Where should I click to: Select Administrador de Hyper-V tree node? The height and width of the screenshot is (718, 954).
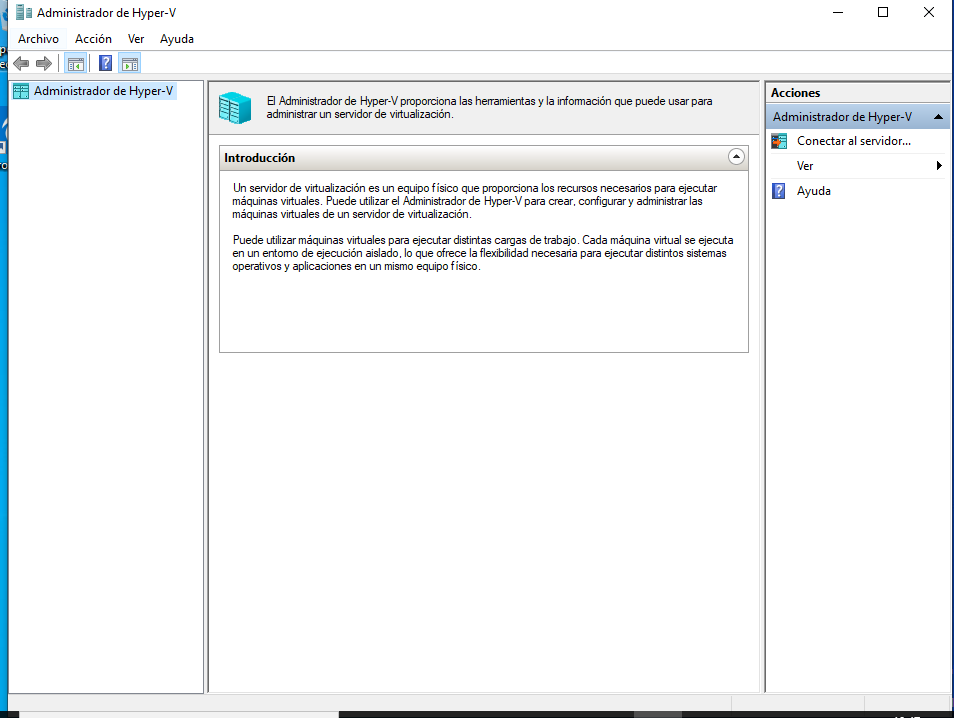click(x=103, y=91)
